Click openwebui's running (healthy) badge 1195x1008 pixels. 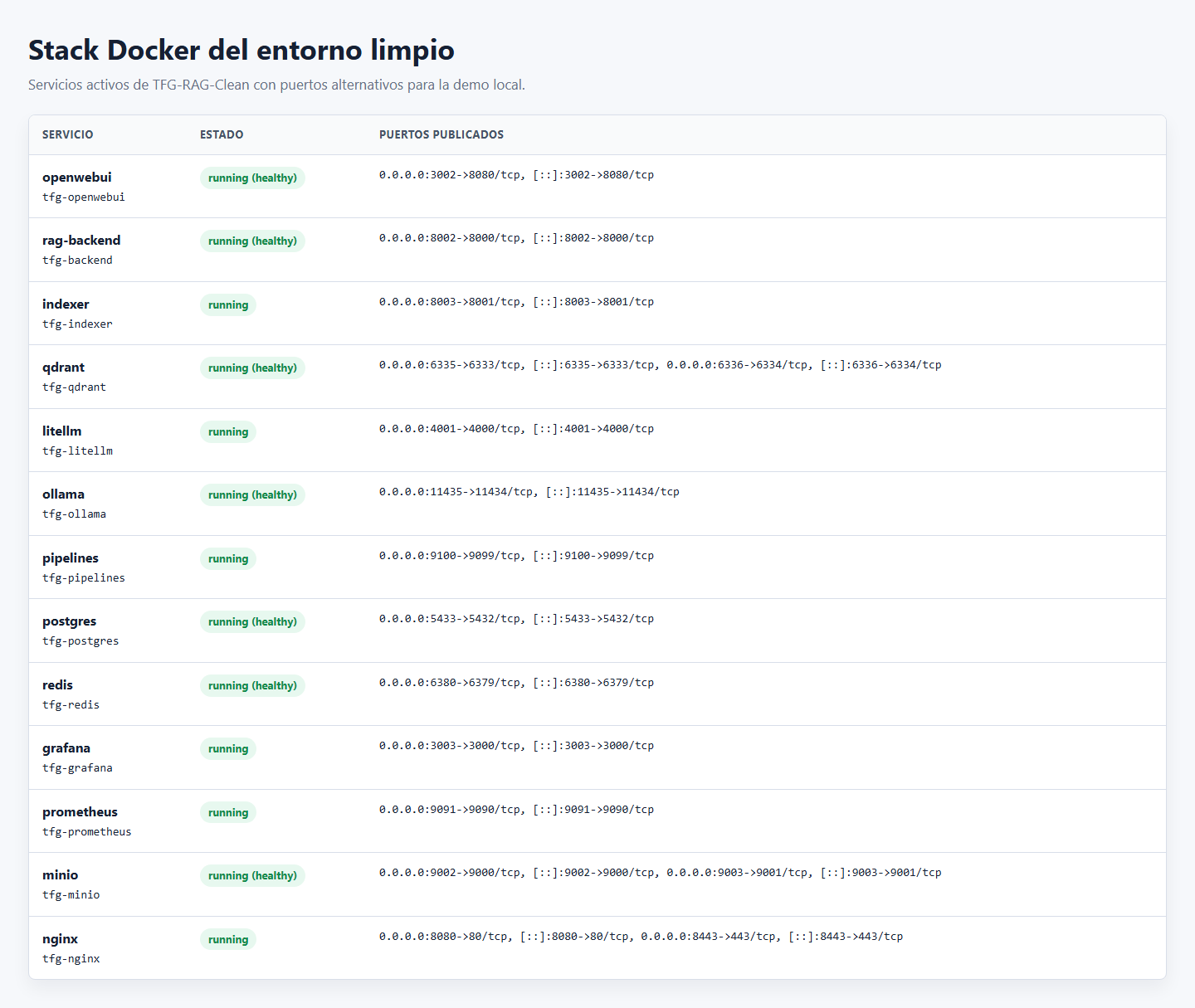tap(252, 178)
